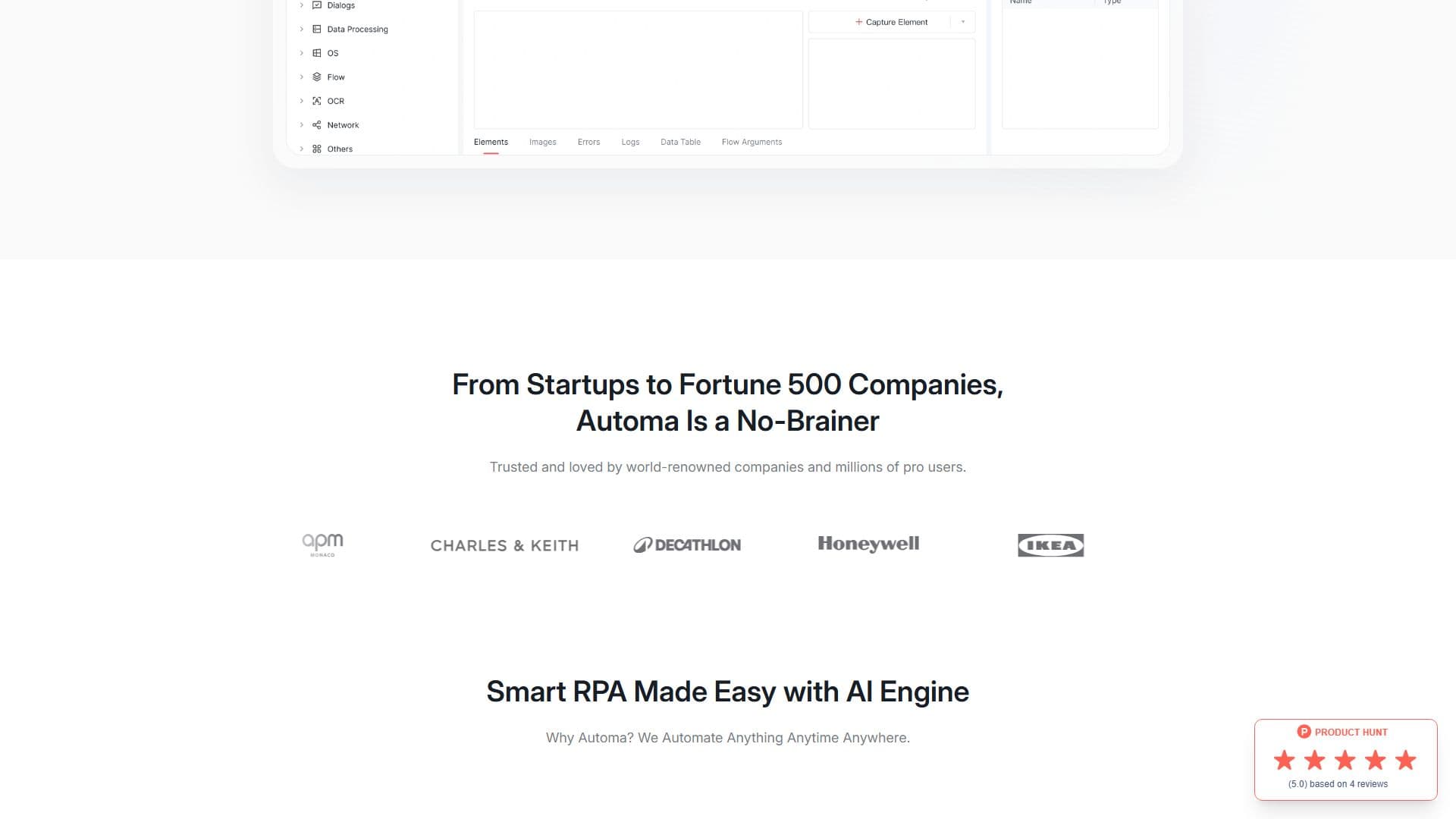The height and width of the screenshot is (819, 1456).
Task: Click the Others grid icon
Action: [x=317, y=149]
